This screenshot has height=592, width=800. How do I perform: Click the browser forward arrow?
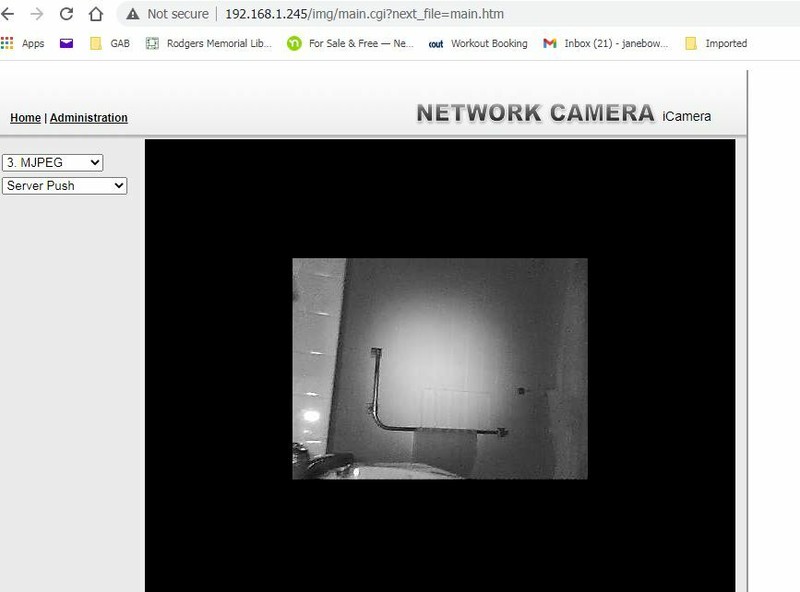pyautogui.click(x=37, y=14)
